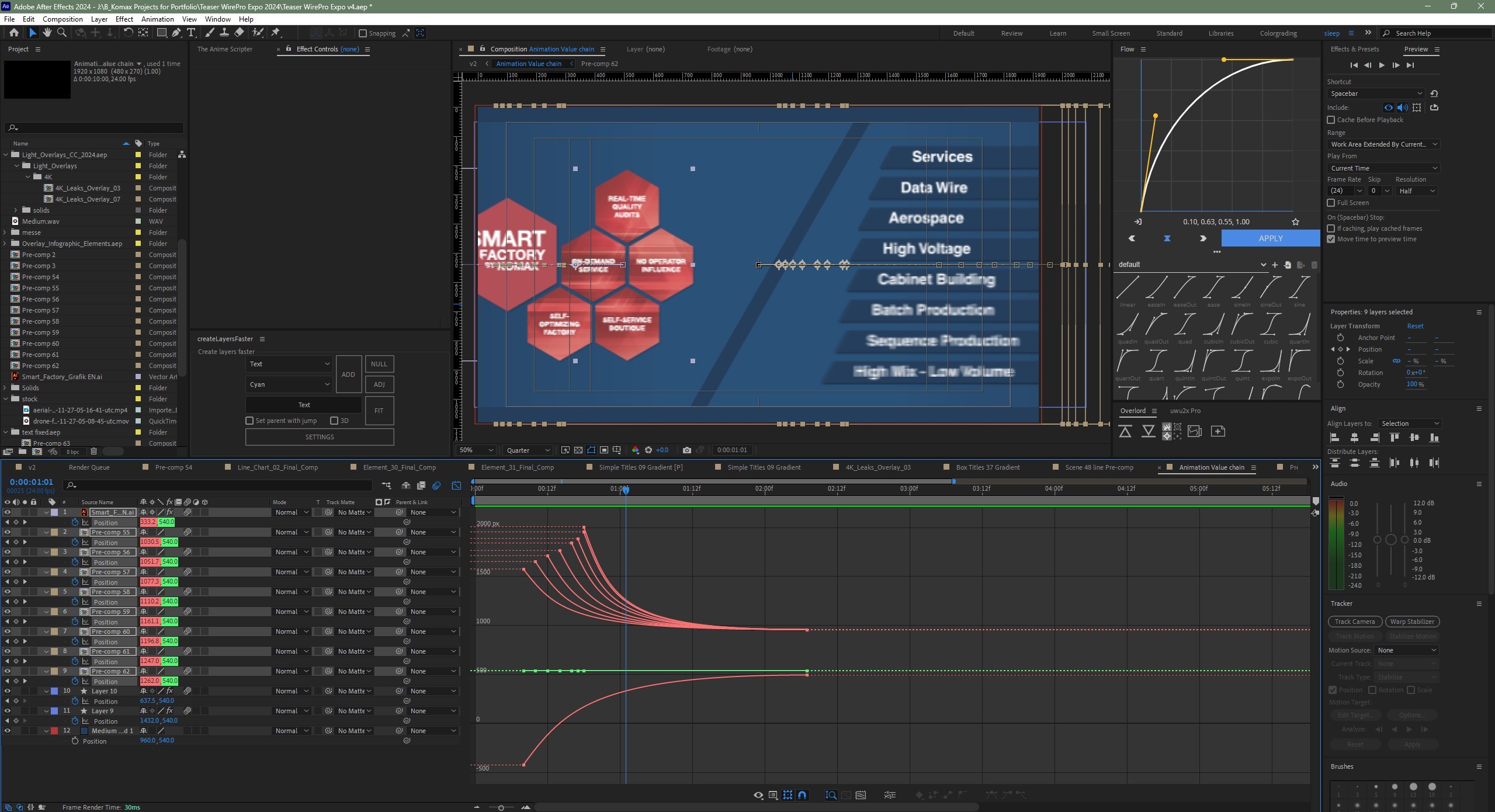Enable the Snapping checkbox in the toolbar
1495x812 pixels.
coord(363,33)
